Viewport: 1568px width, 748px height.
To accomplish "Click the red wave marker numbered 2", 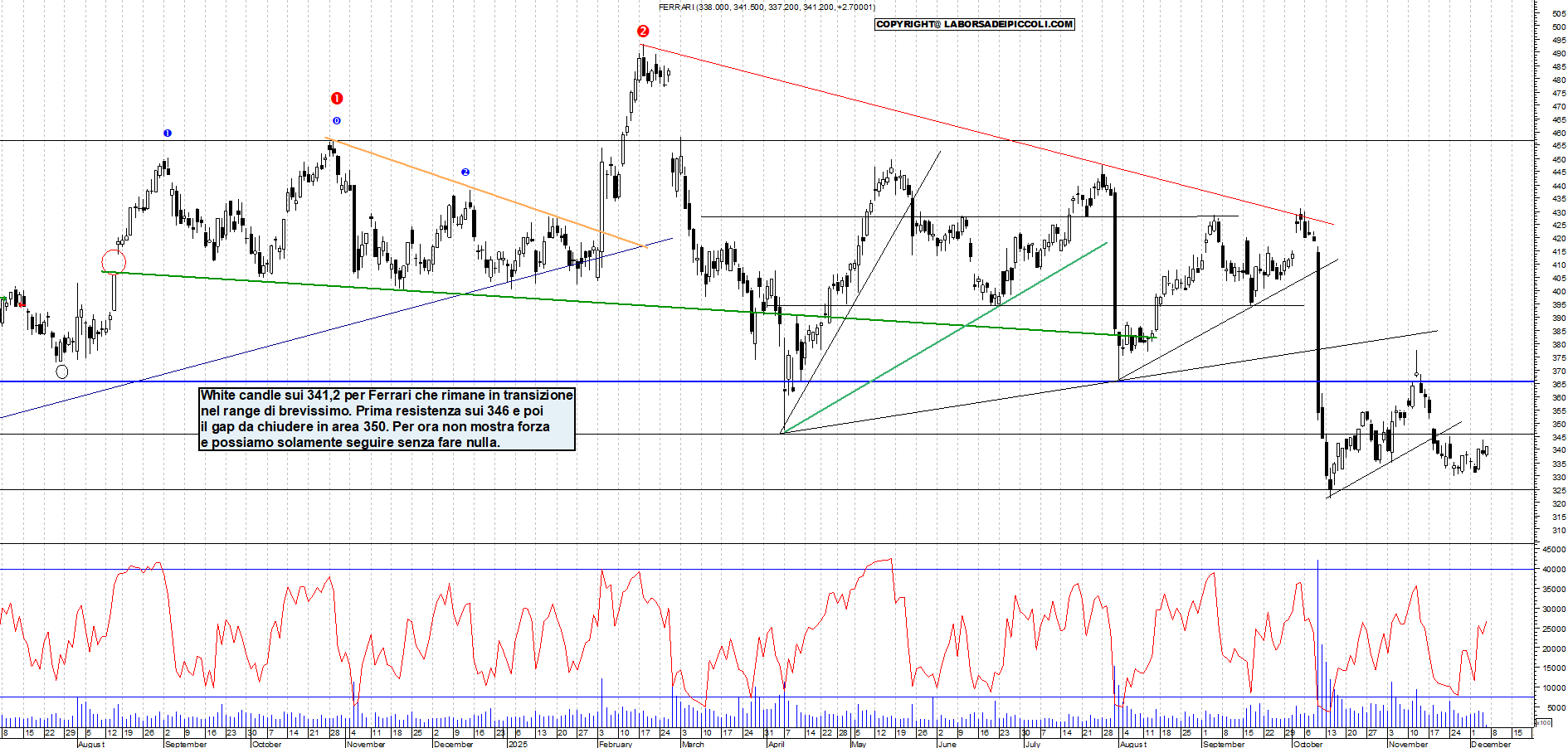I will 643,32.
